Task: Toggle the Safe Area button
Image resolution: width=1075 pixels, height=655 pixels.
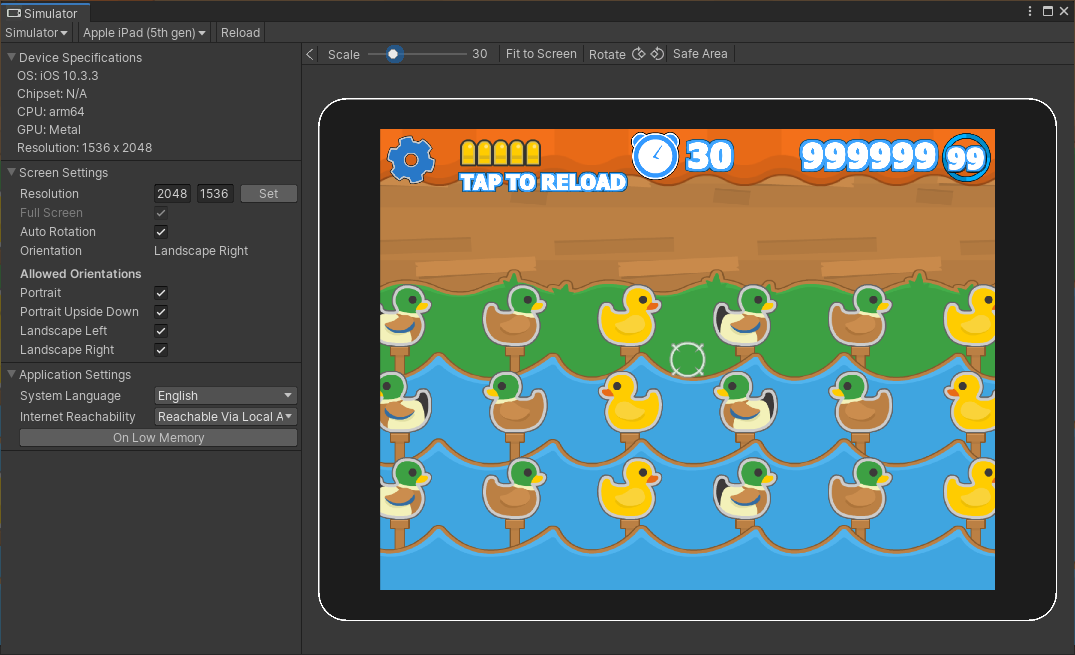Action: [x=700, y=53]
